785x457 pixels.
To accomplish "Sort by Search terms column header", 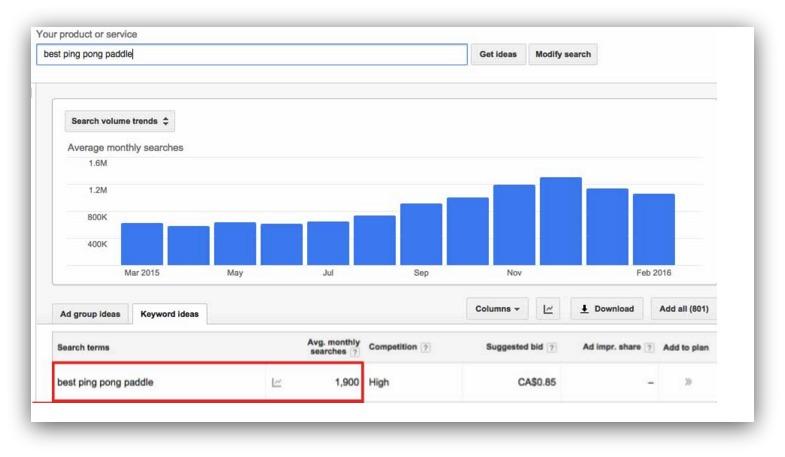I will point(83,347).
